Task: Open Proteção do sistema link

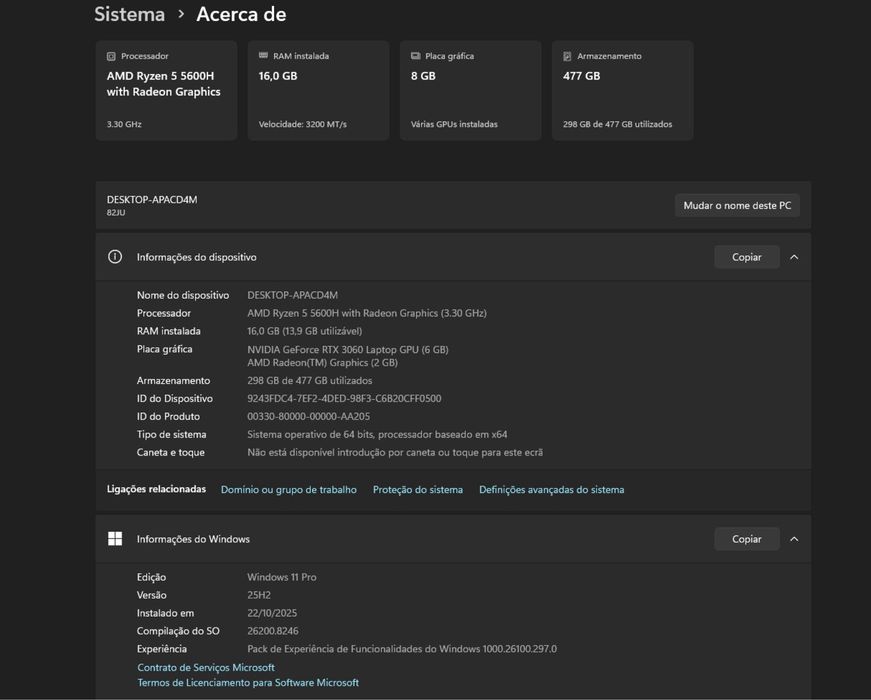Action: [x=418, y=489]
